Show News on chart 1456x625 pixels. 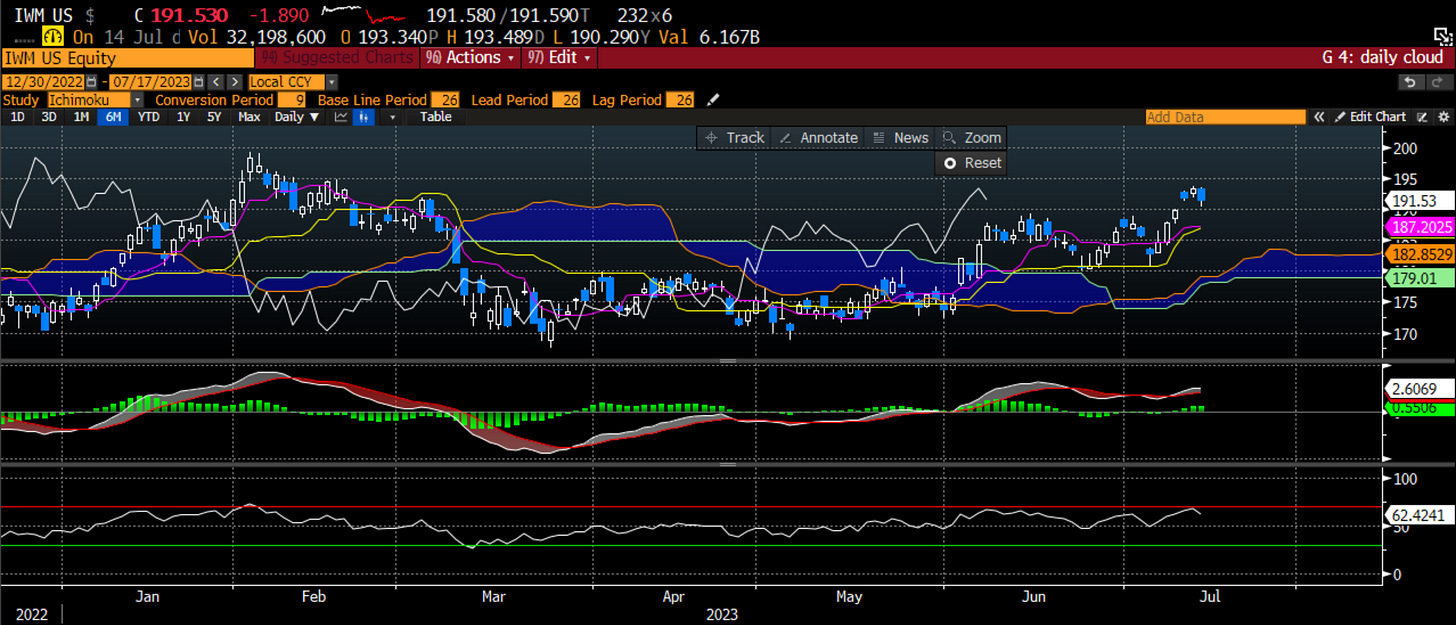[x=900, y=138]
